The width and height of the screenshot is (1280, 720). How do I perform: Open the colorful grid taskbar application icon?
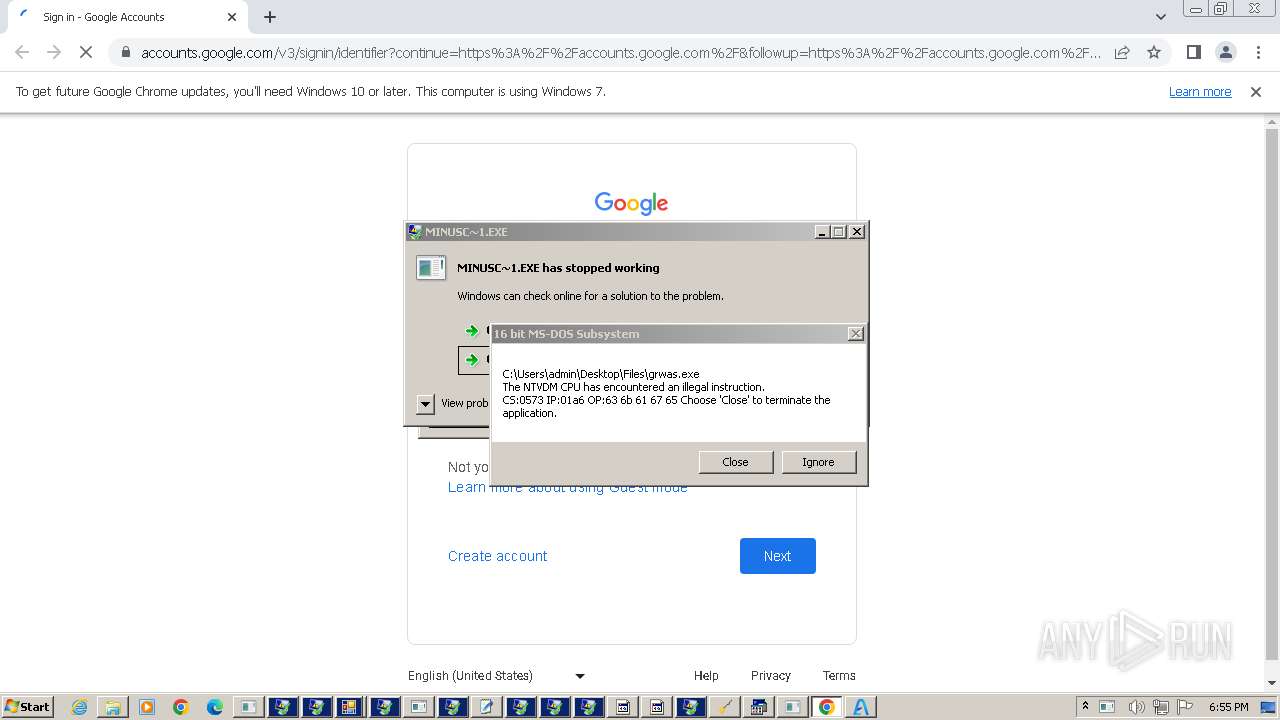point(351,707)
